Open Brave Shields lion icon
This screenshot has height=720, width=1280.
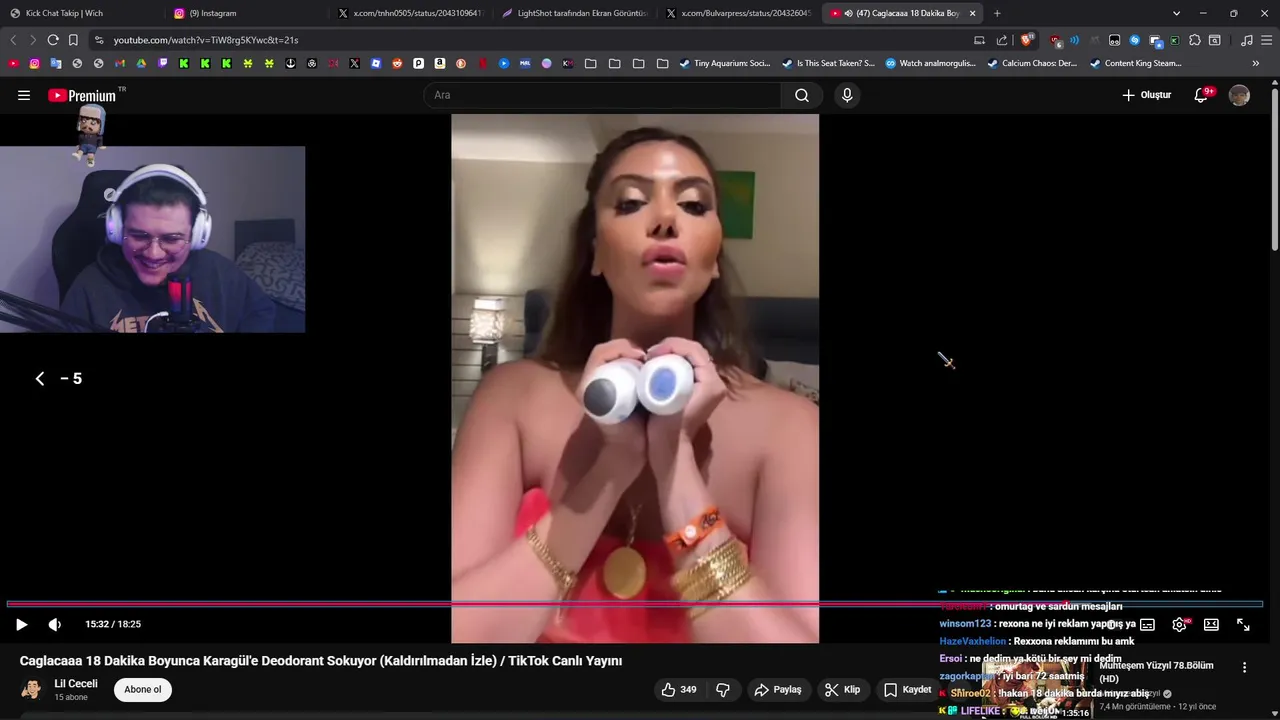[x=1027, y=40]
